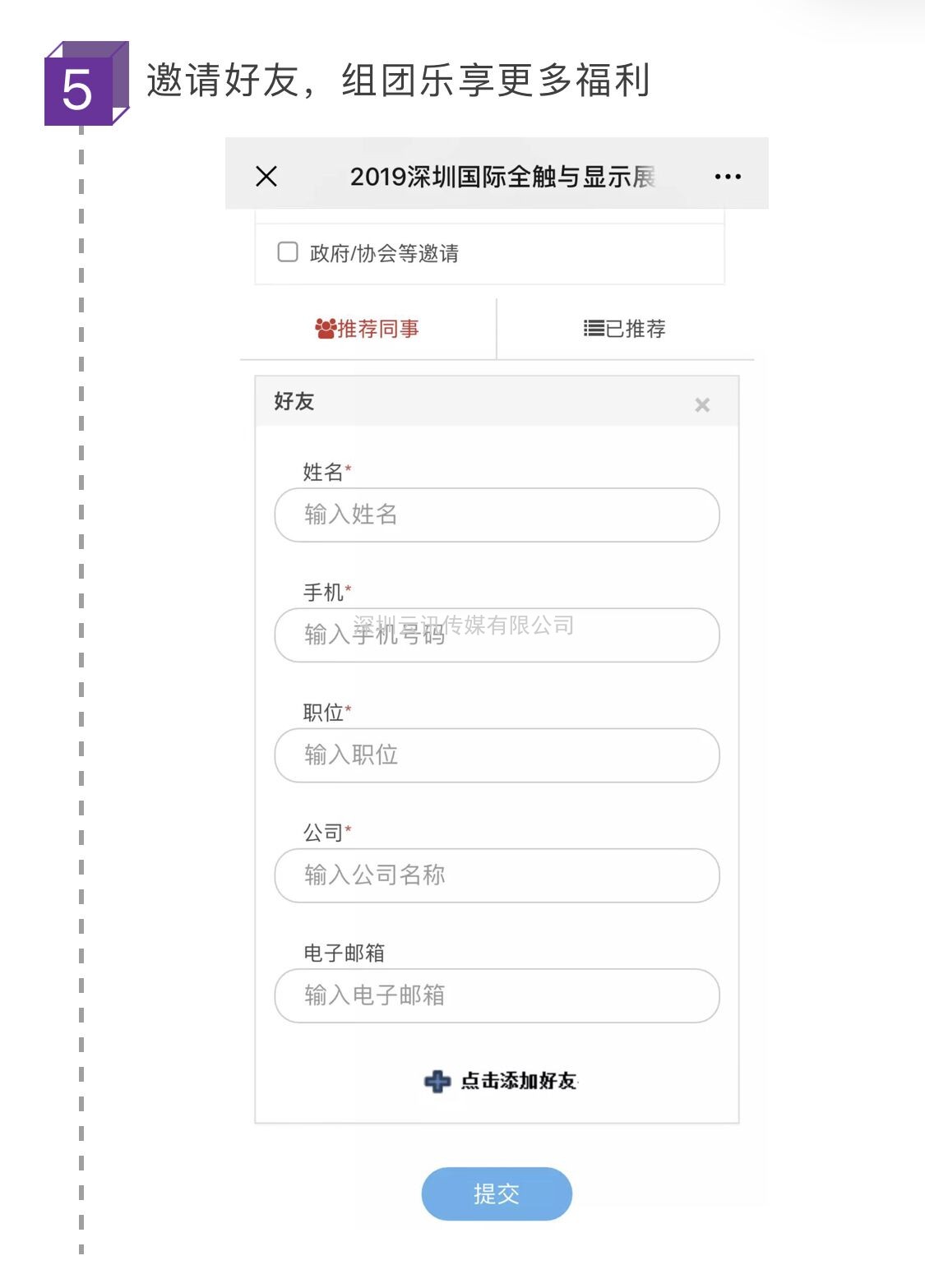
Task: Focus the 输入职位 position field
Action: [497, 755]
